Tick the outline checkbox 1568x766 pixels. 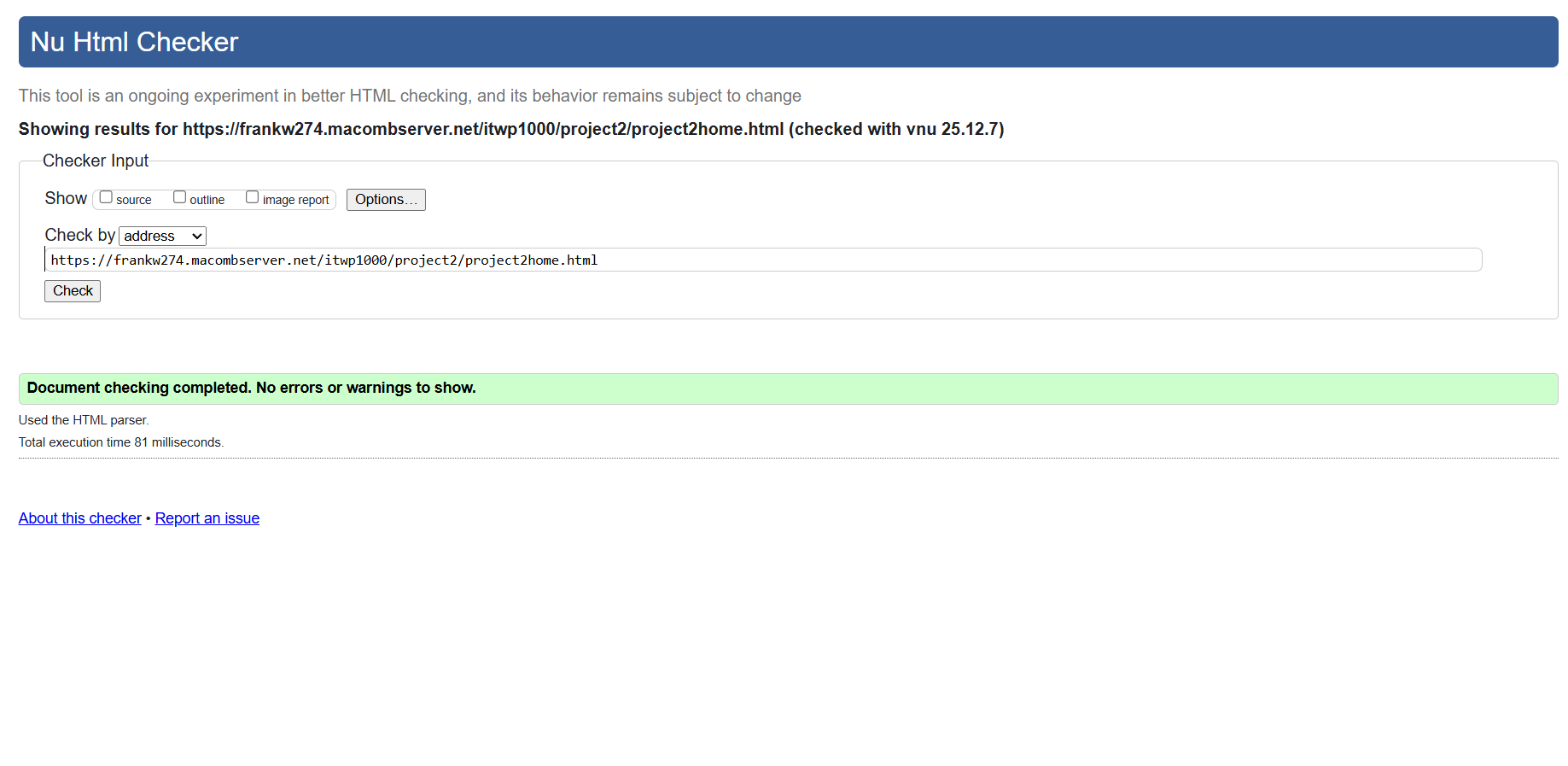(x=179, y=197)
